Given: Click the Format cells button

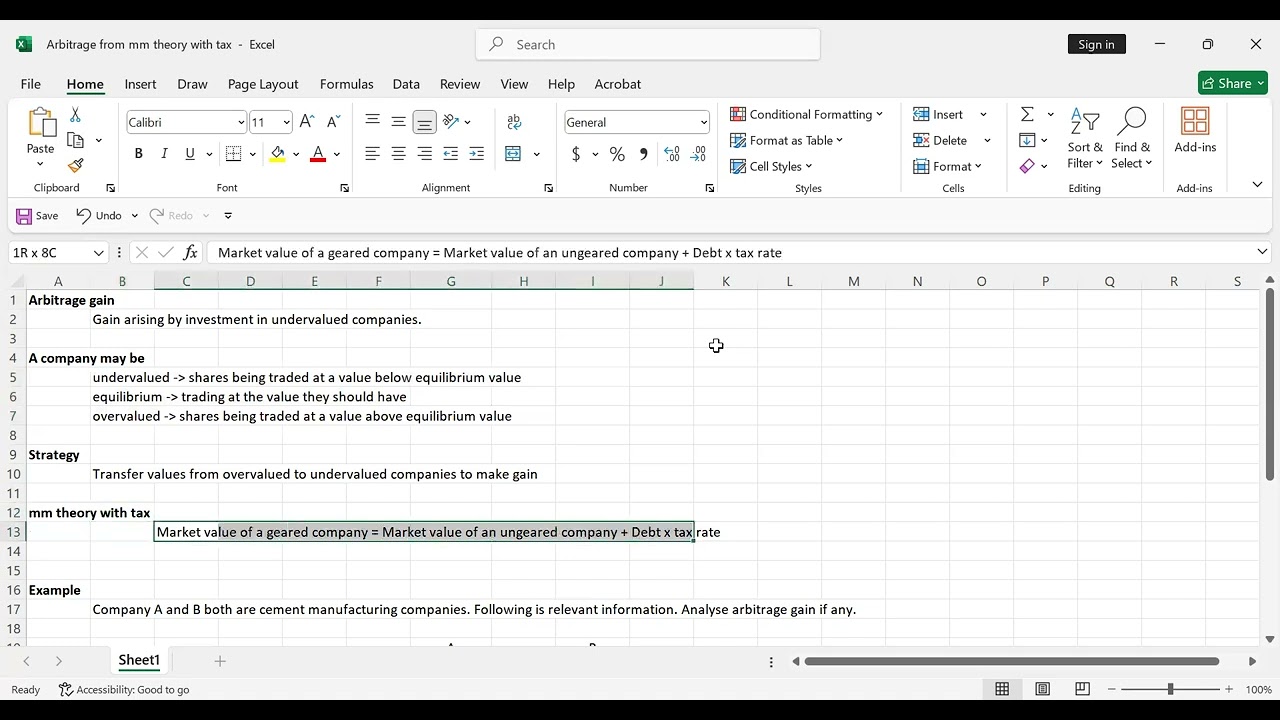Looking at the screenshot, I should (x=948, y=166).
